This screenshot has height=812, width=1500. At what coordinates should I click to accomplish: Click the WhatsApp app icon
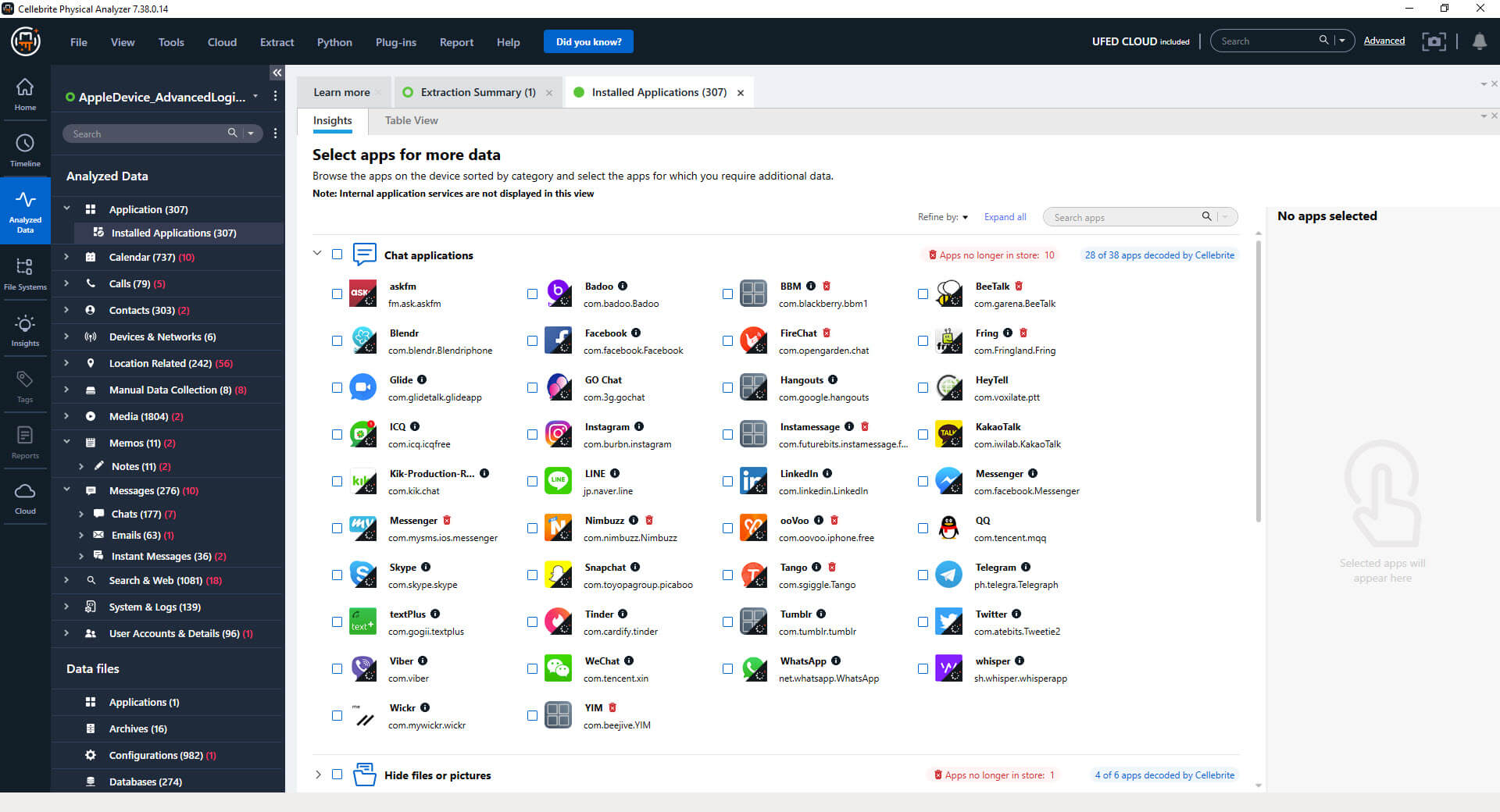[754, 669]
